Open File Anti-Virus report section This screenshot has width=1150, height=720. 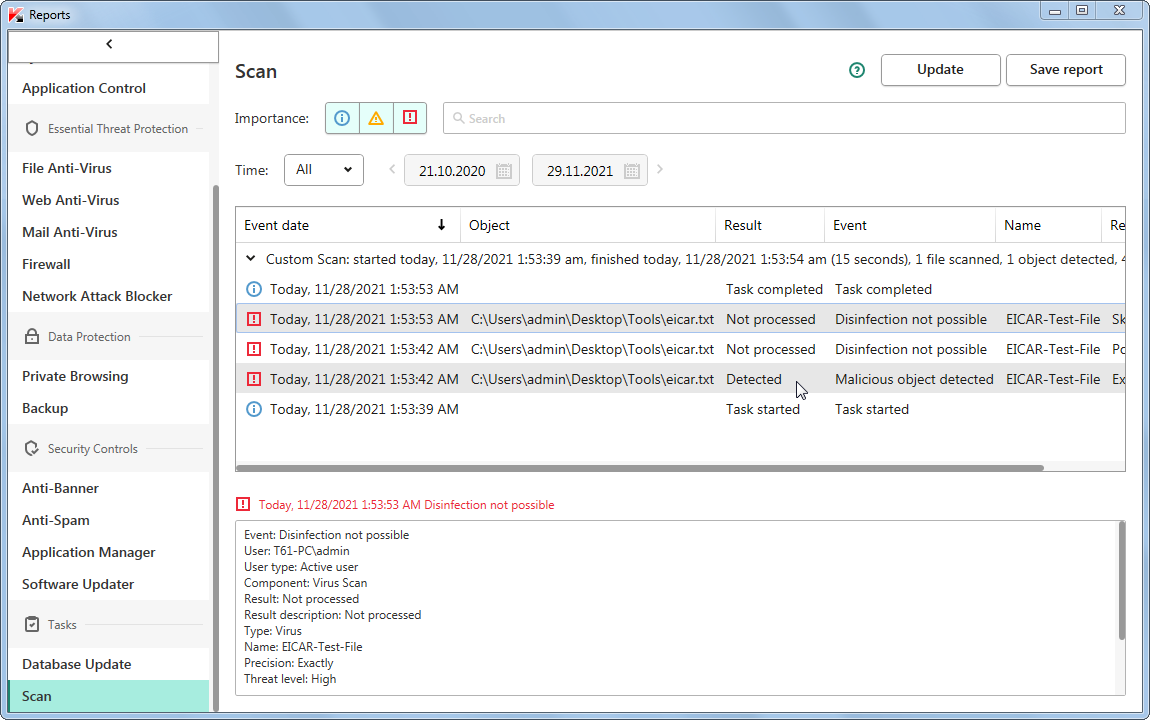pos(67,168)
